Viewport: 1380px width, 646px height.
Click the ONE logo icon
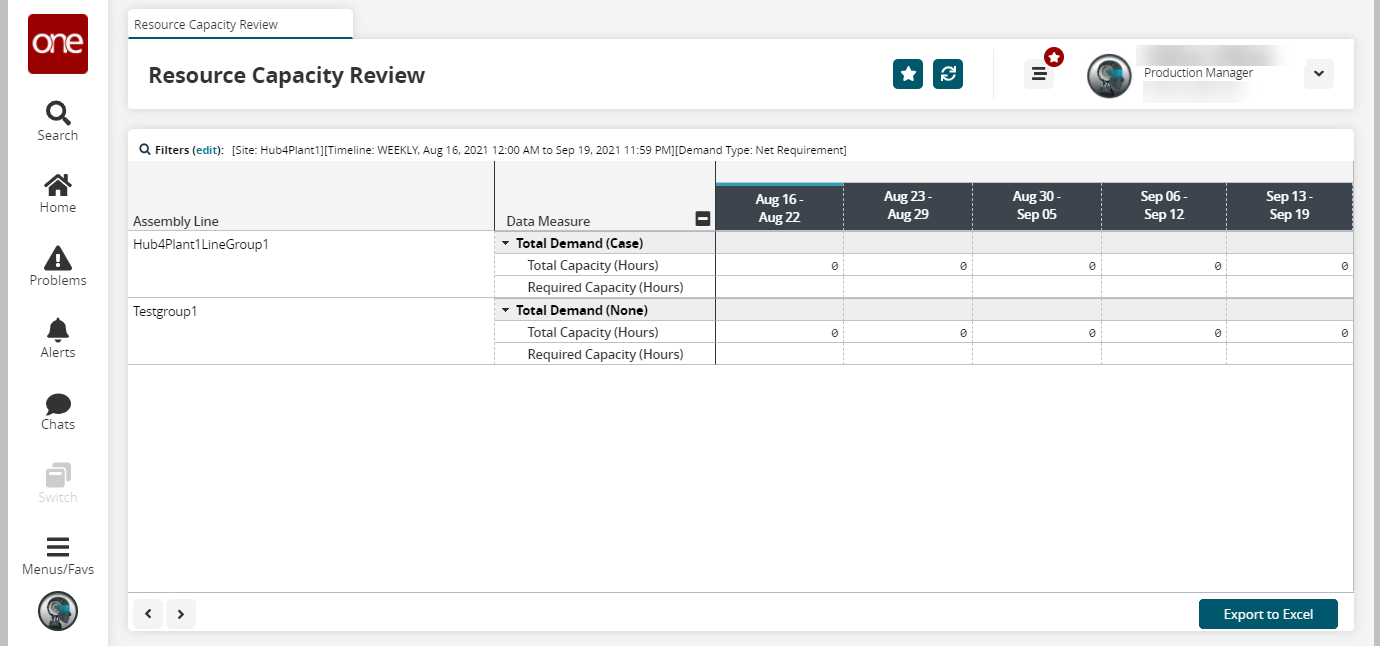pyautogui.click(x=57, y=44)
